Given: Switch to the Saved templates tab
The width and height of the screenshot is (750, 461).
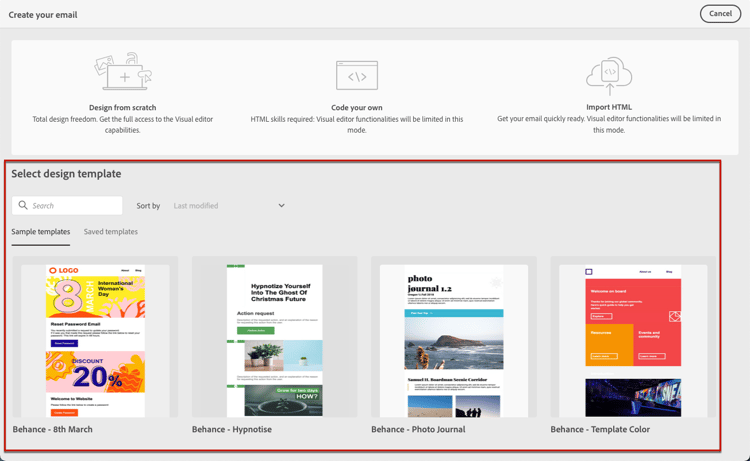Looking at the screenshot, I should 110,231.
